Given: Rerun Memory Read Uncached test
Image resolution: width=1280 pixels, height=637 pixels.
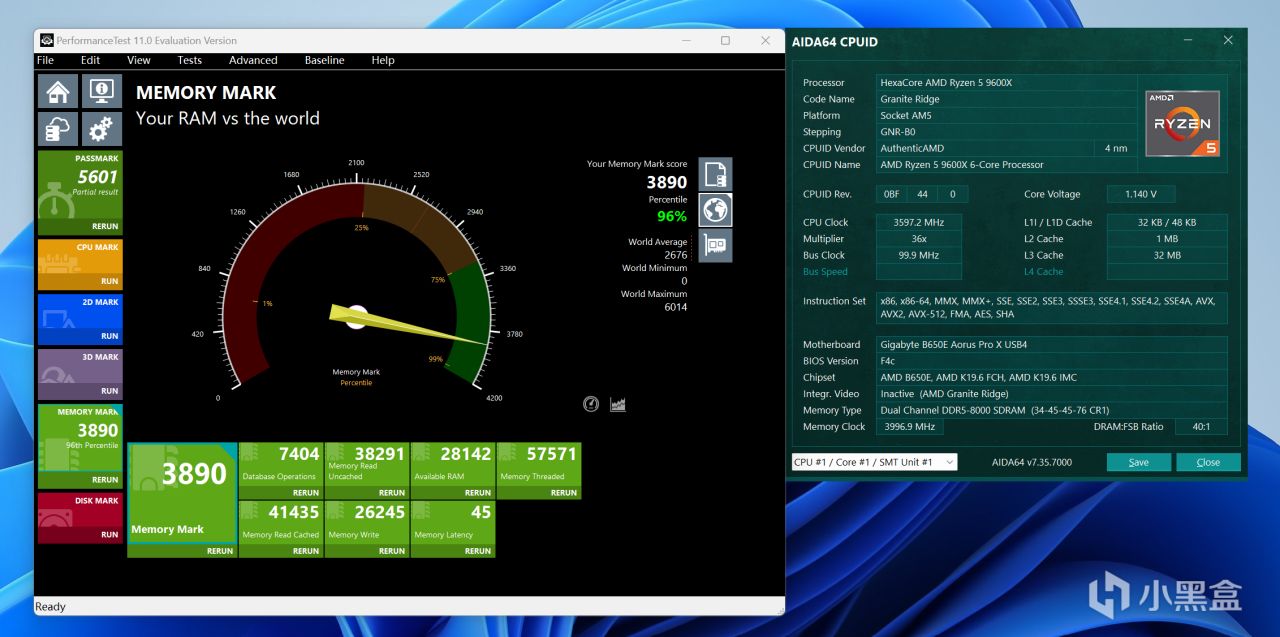Looking at the screenshot, I should click(392, 493).
